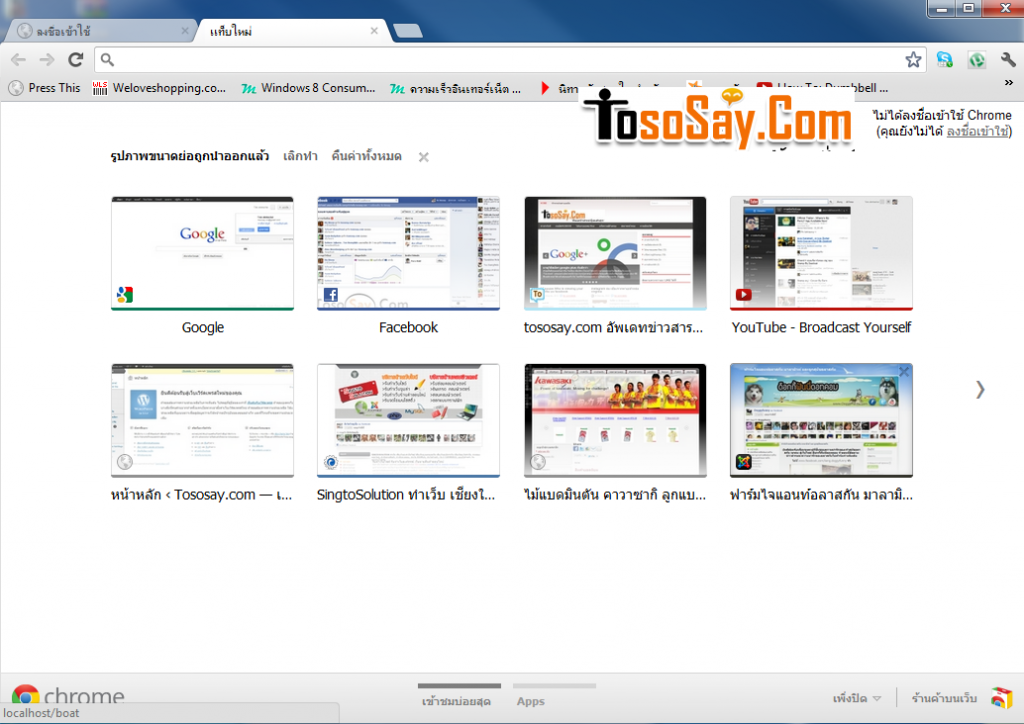Click the YouTube favicon on its thumbnail
This screenshot has height=724, width=1024.
[743, 294]
